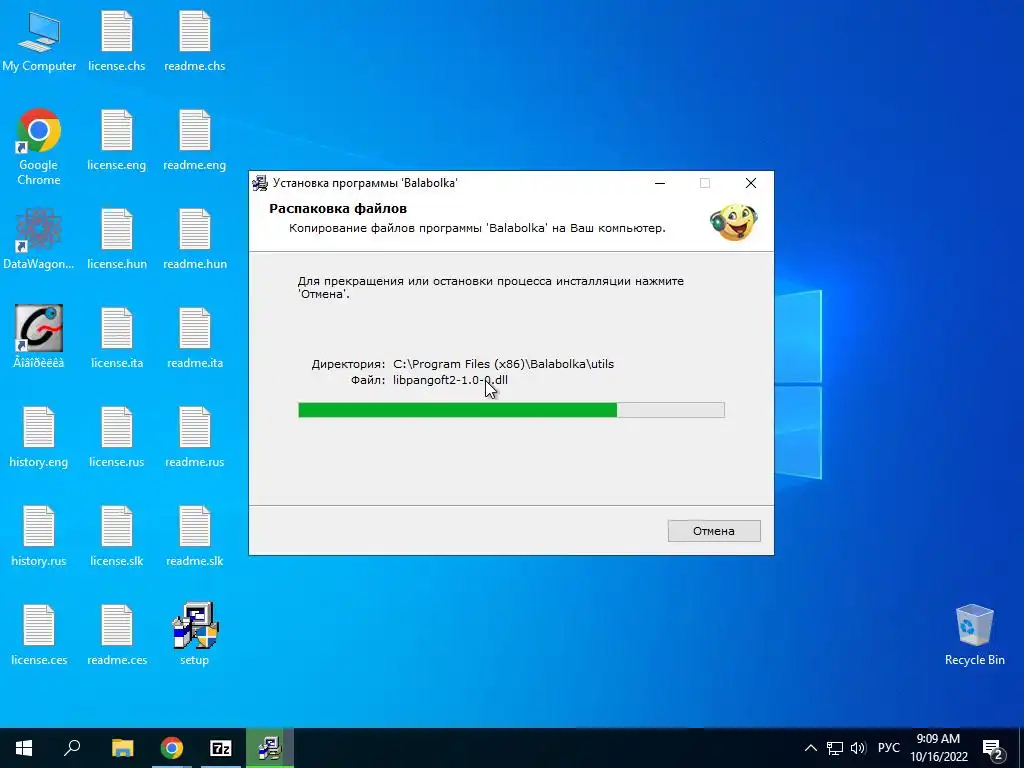Viewport: 1024px width, 768px height.
Task: Select the history.rus file icon
Action: (39, 536)
